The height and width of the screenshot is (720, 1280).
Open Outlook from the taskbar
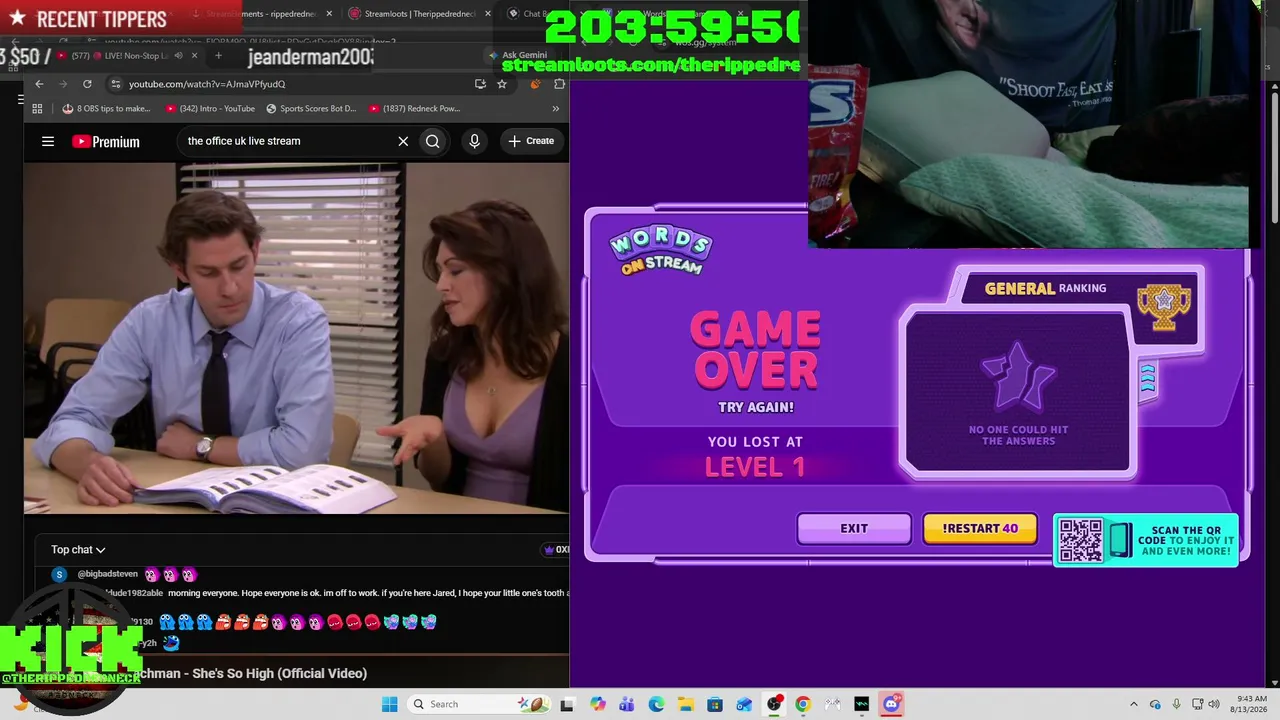[744, 704]
